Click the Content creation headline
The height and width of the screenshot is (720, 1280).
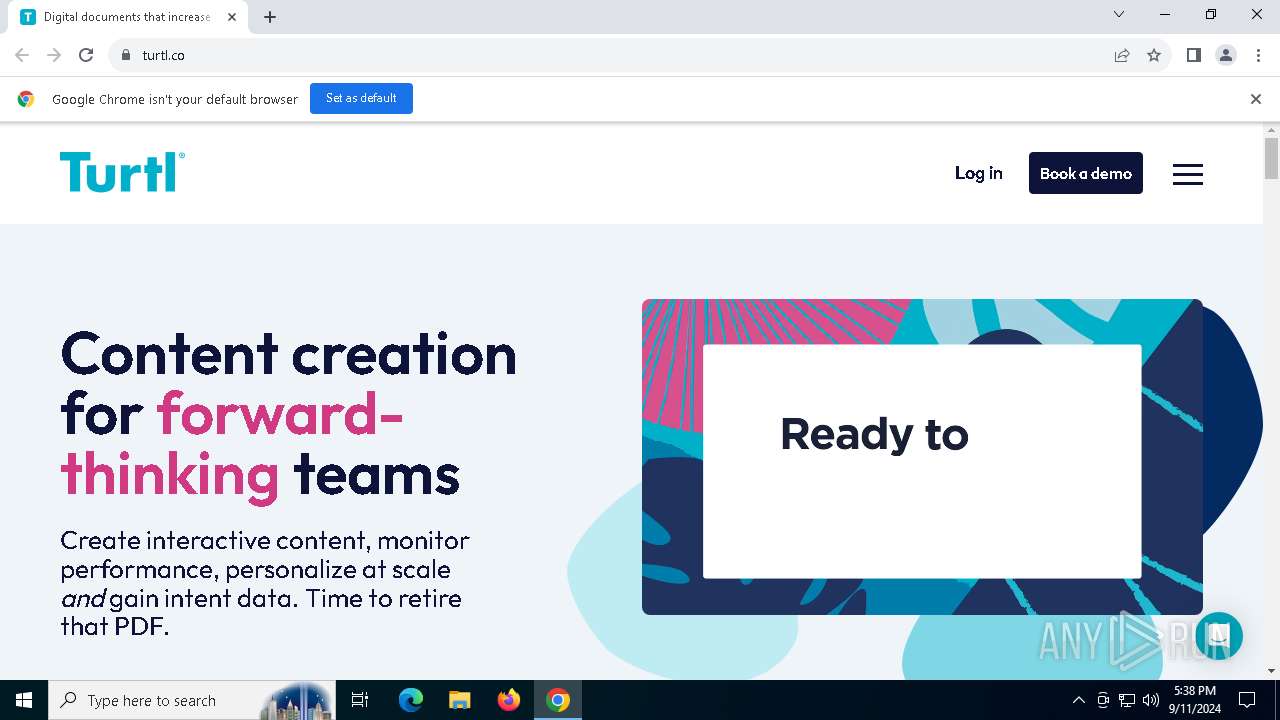tap(288, 414)
